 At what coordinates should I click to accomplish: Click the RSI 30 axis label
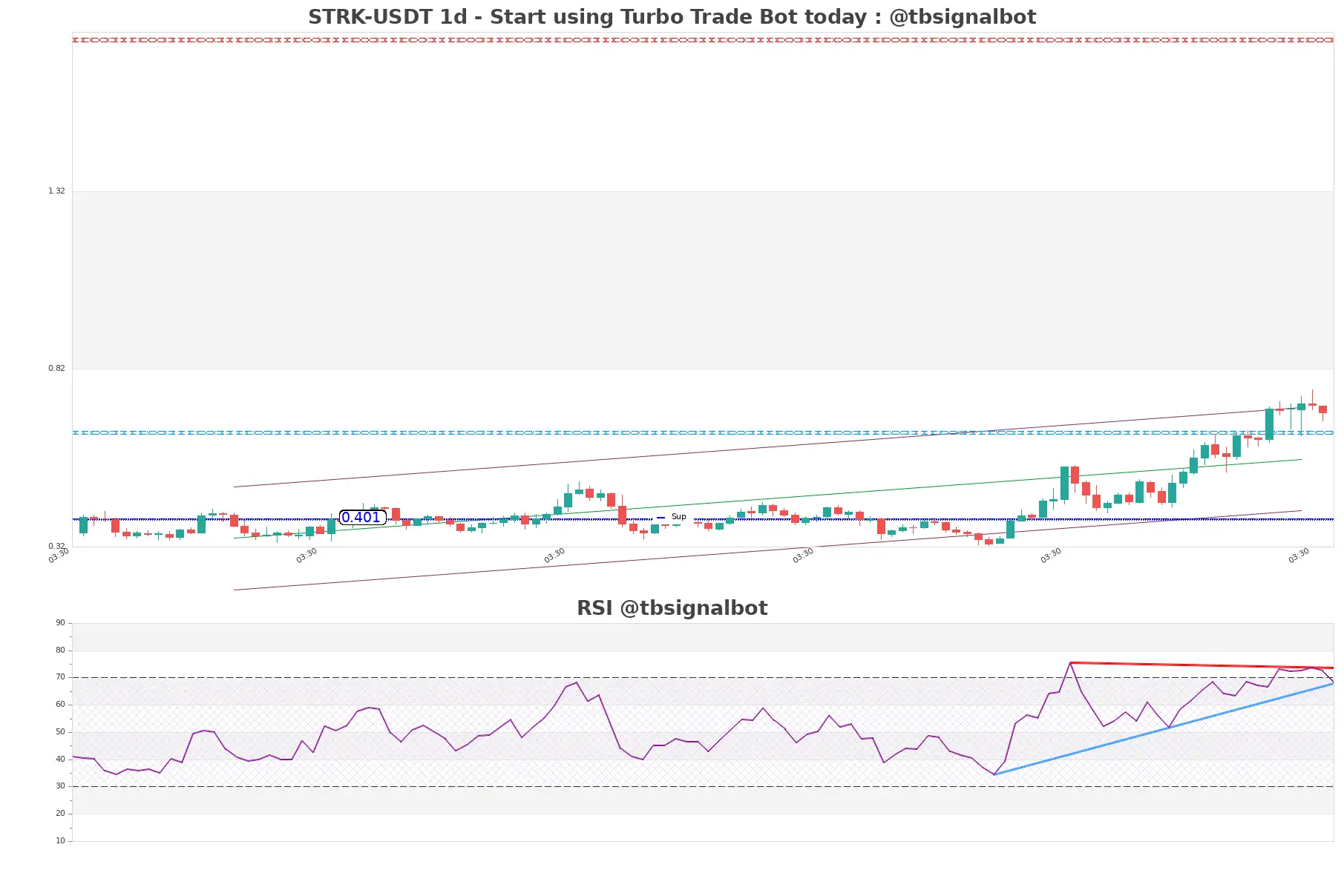coord(60,786)
